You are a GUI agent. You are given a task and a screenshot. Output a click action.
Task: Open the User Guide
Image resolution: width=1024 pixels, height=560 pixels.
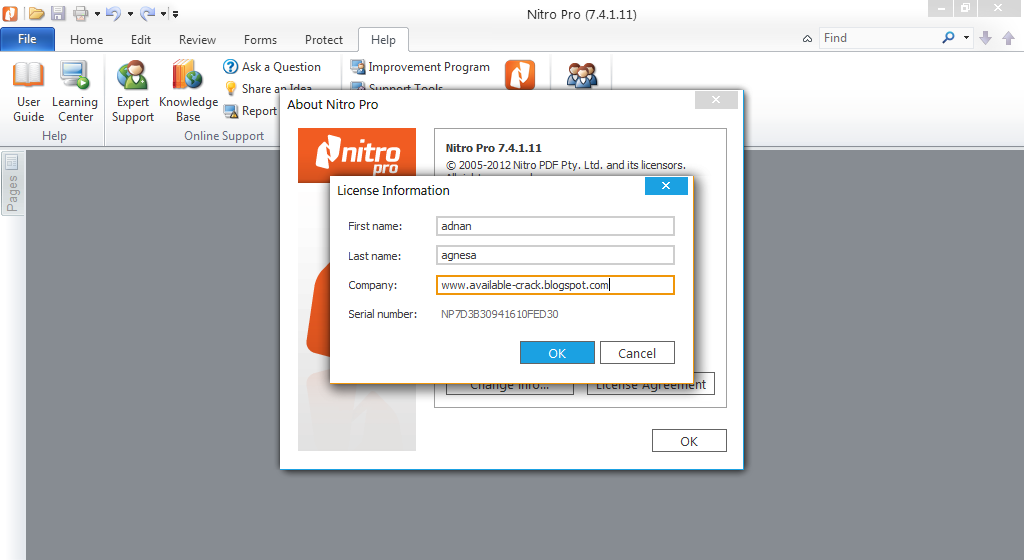coord(28,91)
